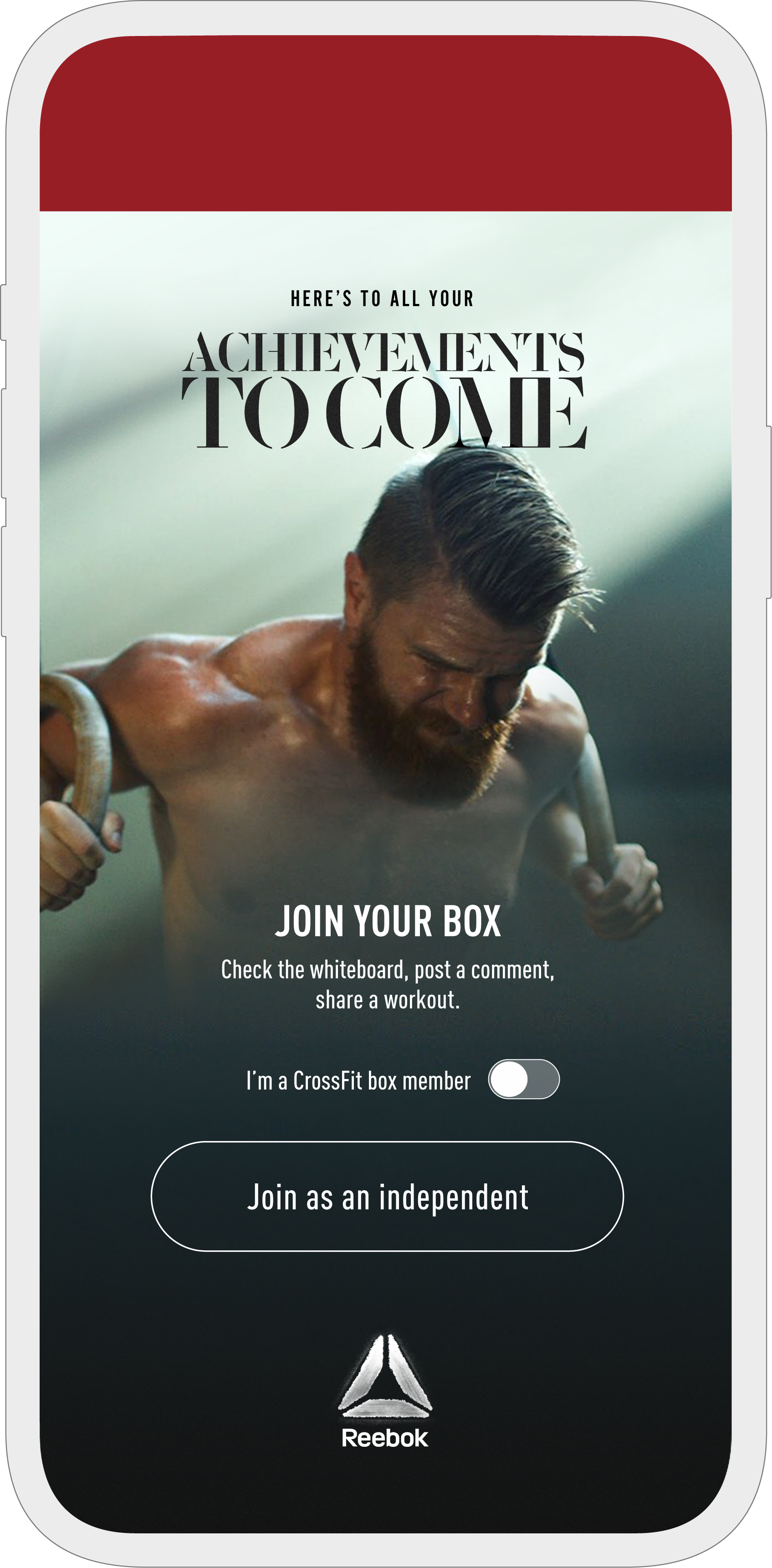
Task: Click the Reebok wordmark text
Action: pyautogui.click(x=384, y=1438)
